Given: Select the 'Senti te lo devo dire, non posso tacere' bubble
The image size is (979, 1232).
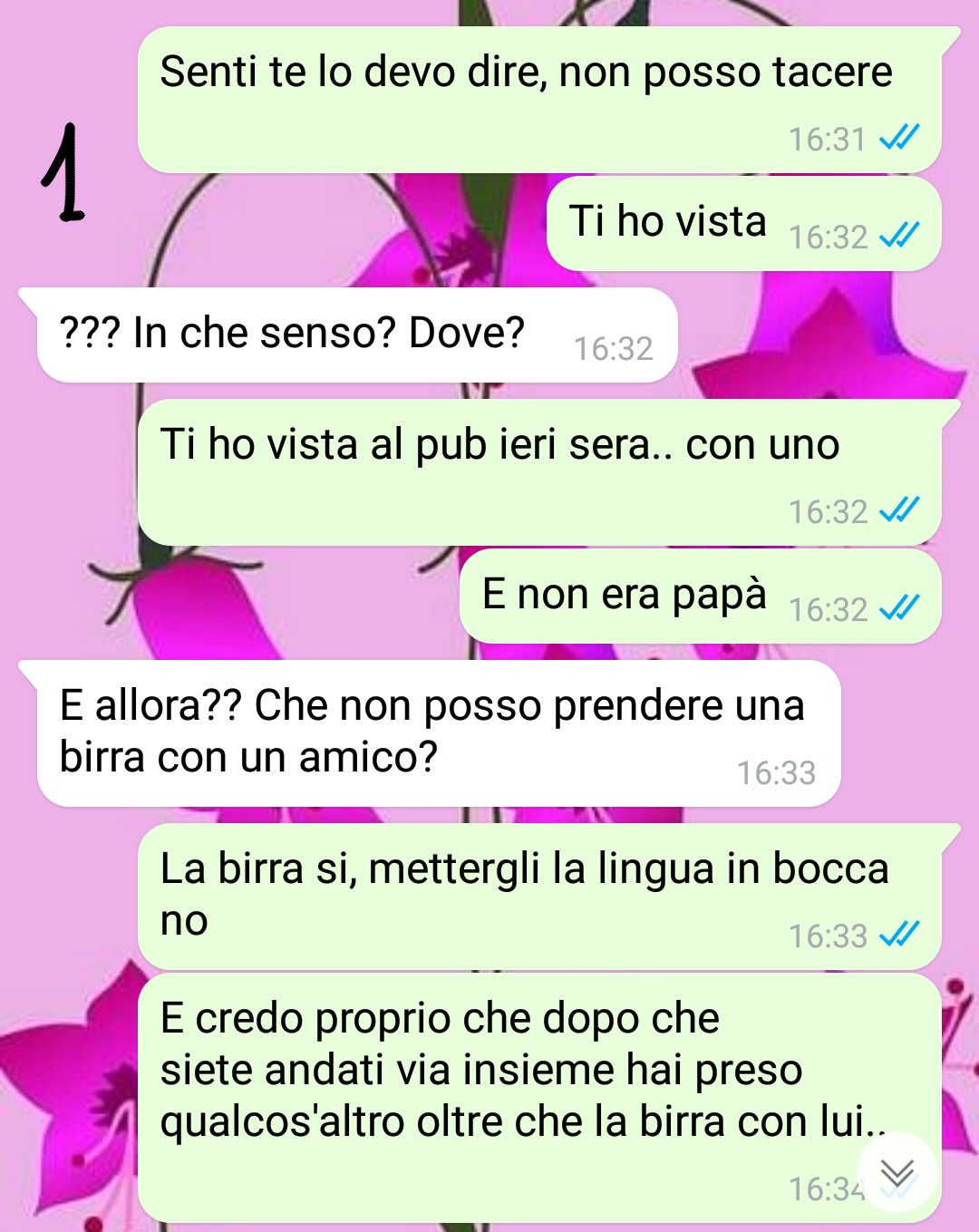Looking at the screenshot, I should pyautogui.click(x=539, y=100).
